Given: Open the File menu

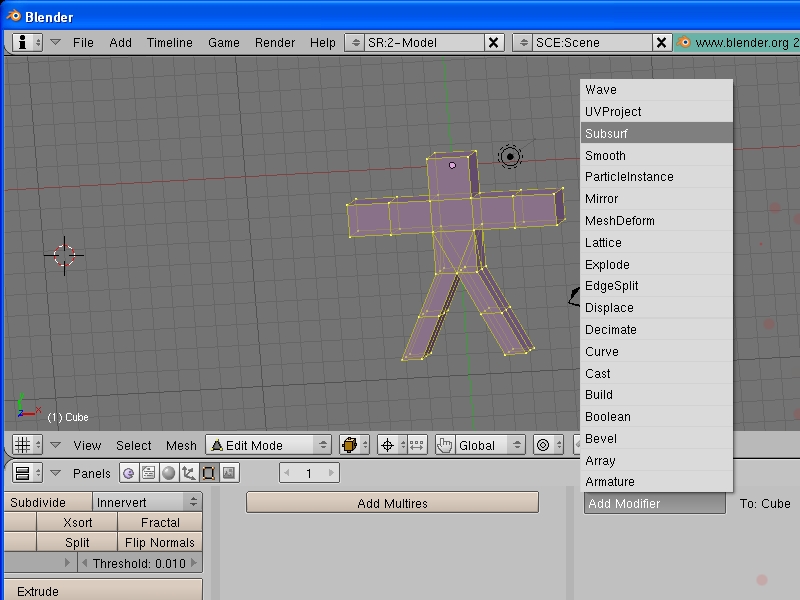Looking at the screenshot, I should click(x=83, y=42).
